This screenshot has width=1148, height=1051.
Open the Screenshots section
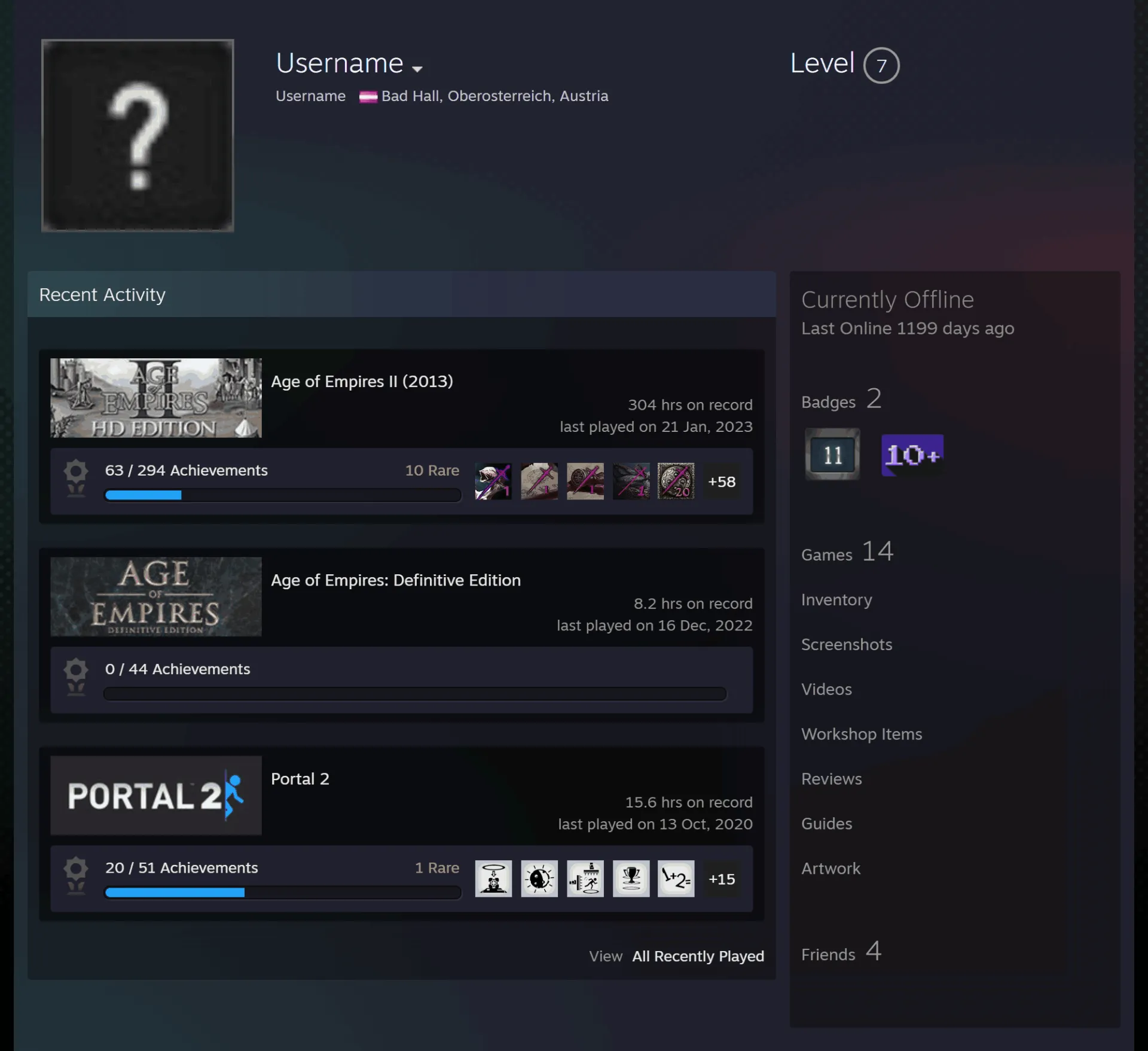[847, 644]
